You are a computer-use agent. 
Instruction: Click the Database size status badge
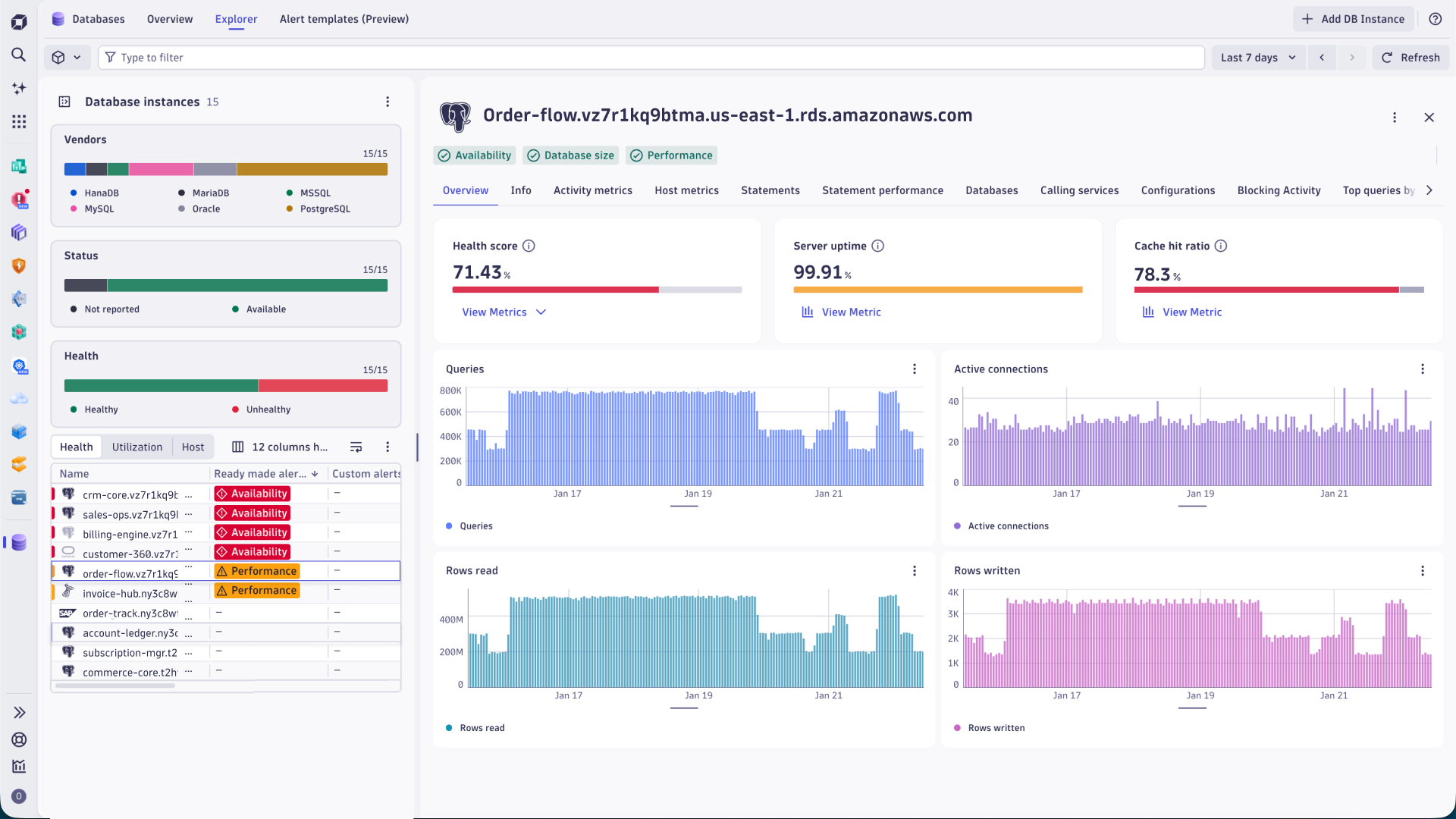(x=570, y=155)
